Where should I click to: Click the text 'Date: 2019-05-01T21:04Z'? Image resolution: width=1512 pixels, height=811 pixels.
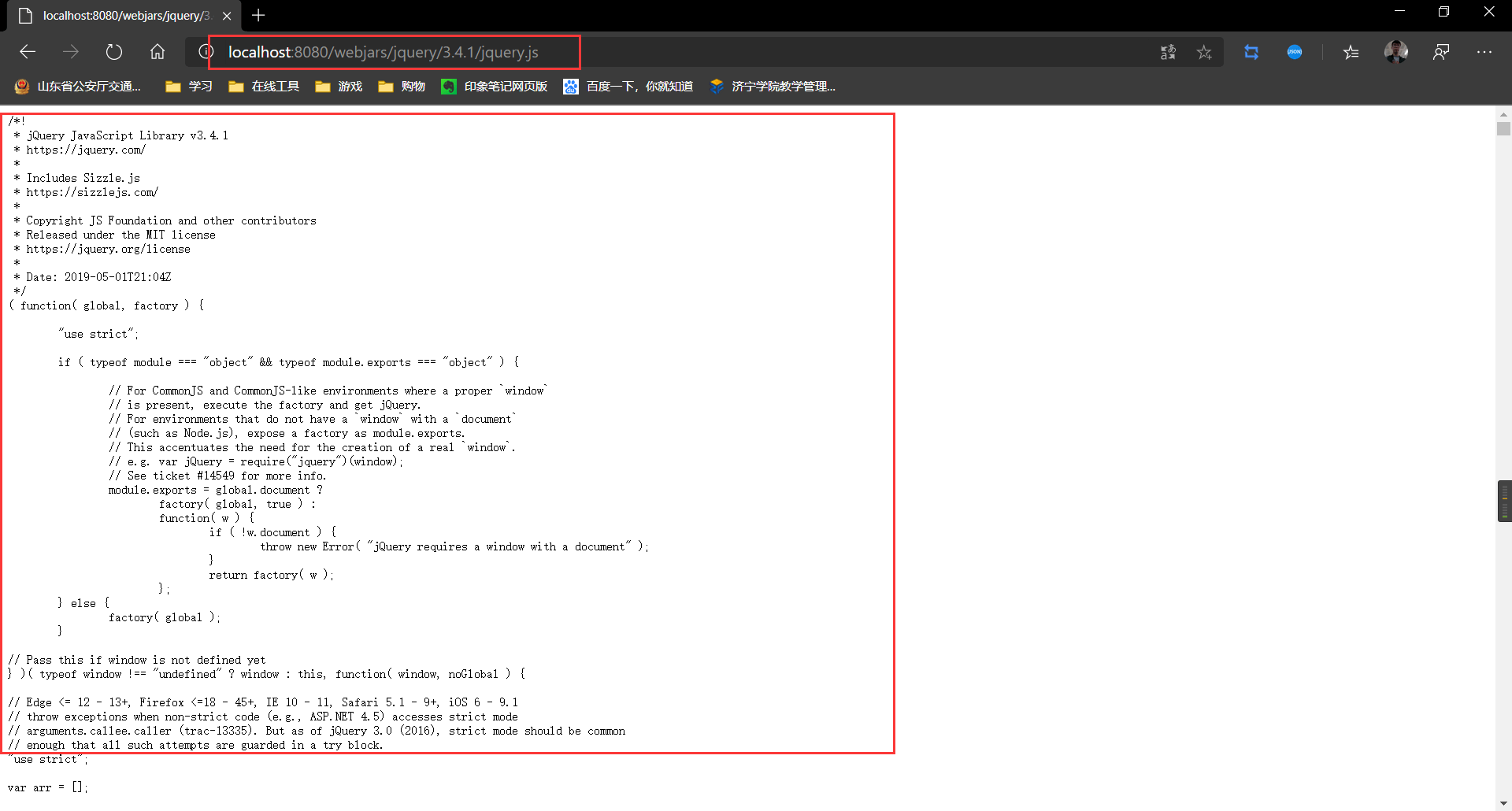(98, 277)
